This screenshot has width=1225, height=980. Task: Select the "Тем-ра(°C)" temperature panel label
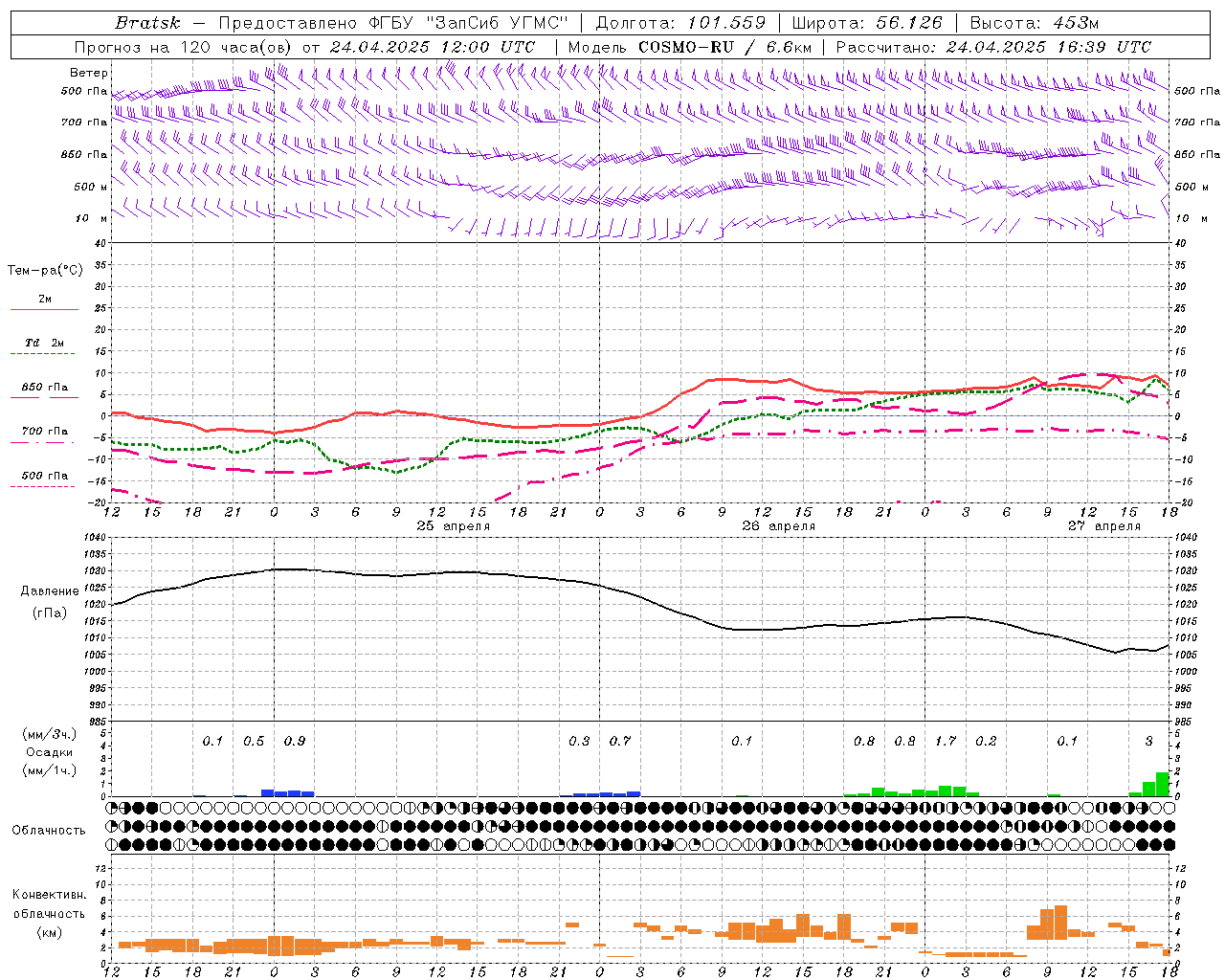tap(46, 271)
